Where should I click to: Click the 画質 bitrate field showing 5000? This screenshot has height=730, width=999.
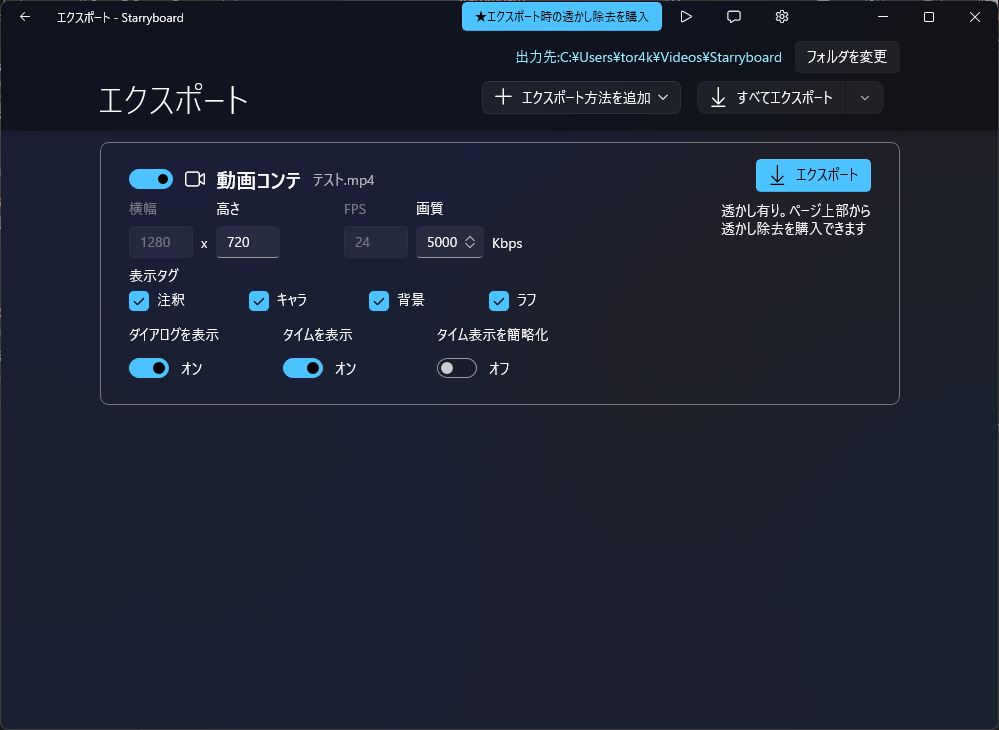[x=449, y=242]
